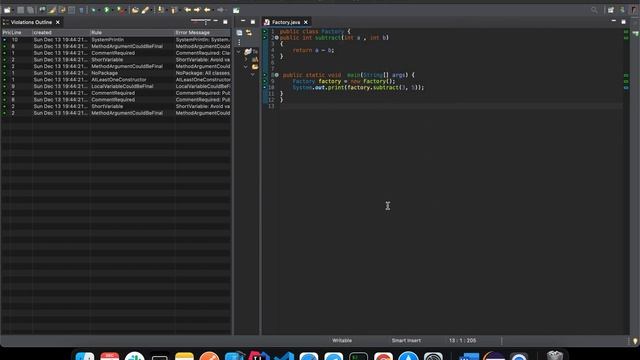640x360 pixels.
Task: Click the toolbar search magnifier icon
Action: [594, 10]
